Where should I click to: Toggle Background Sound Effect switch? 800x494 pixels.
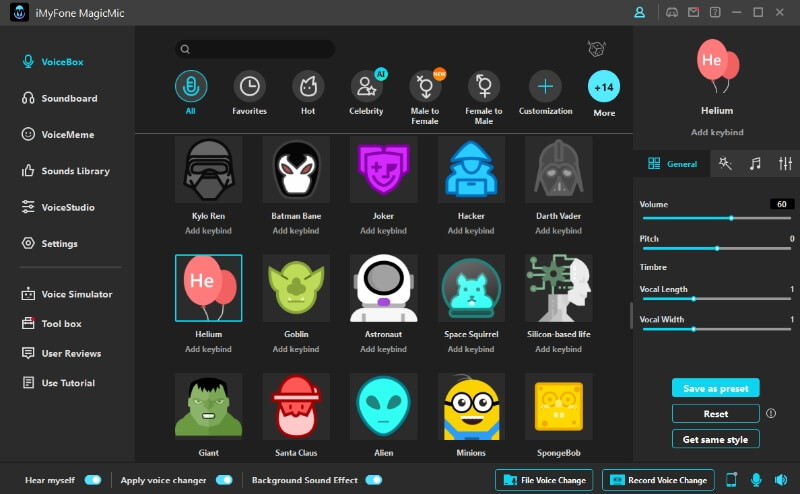pyautogui.click(x=373, y=480)
